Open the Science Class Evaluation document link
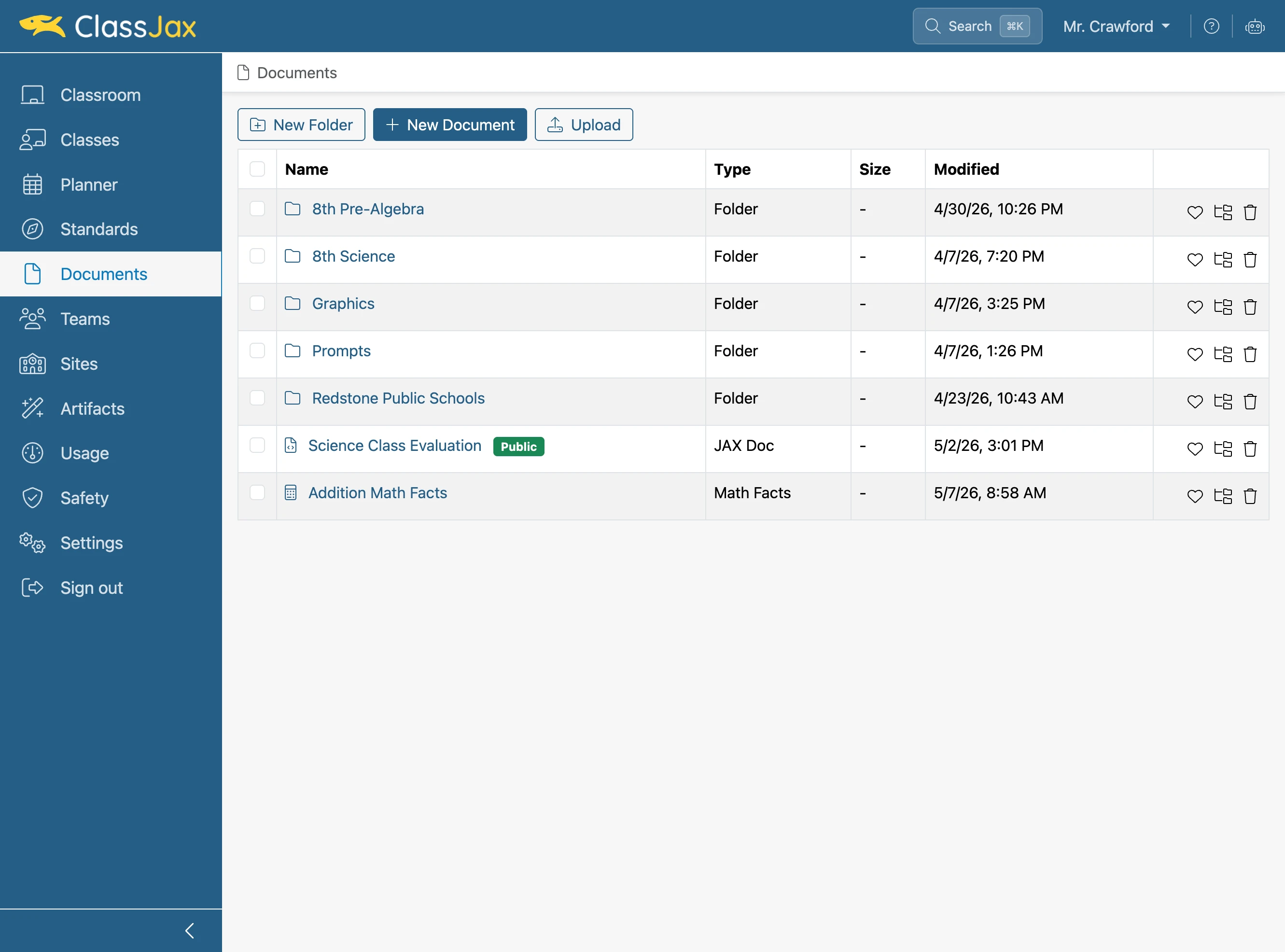This screenshot has height=952, width=1285. pos(395,445)
